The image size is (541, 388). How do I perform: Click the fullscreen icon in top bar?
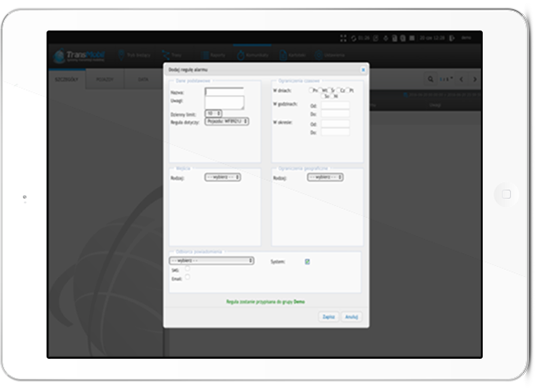tap(343, 38)
